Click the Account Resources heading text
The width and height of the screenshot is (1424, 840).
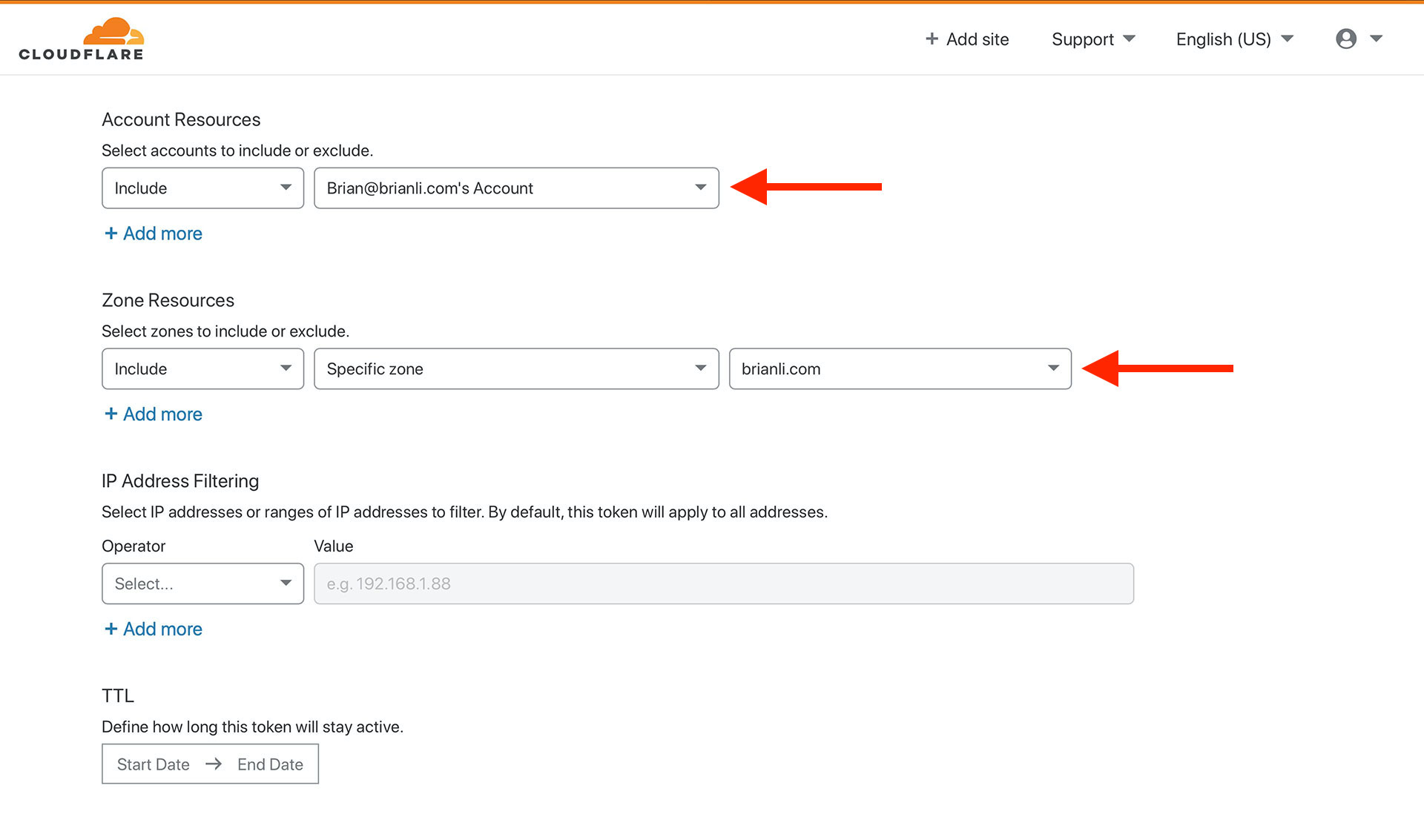181,119
